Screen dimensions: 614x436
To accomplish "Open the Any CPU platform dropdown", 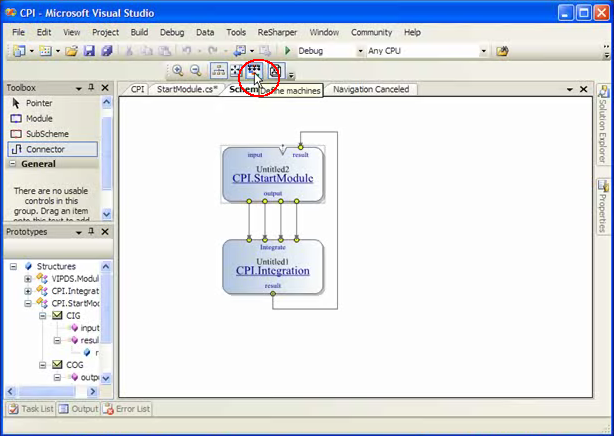I will [484, 51].
